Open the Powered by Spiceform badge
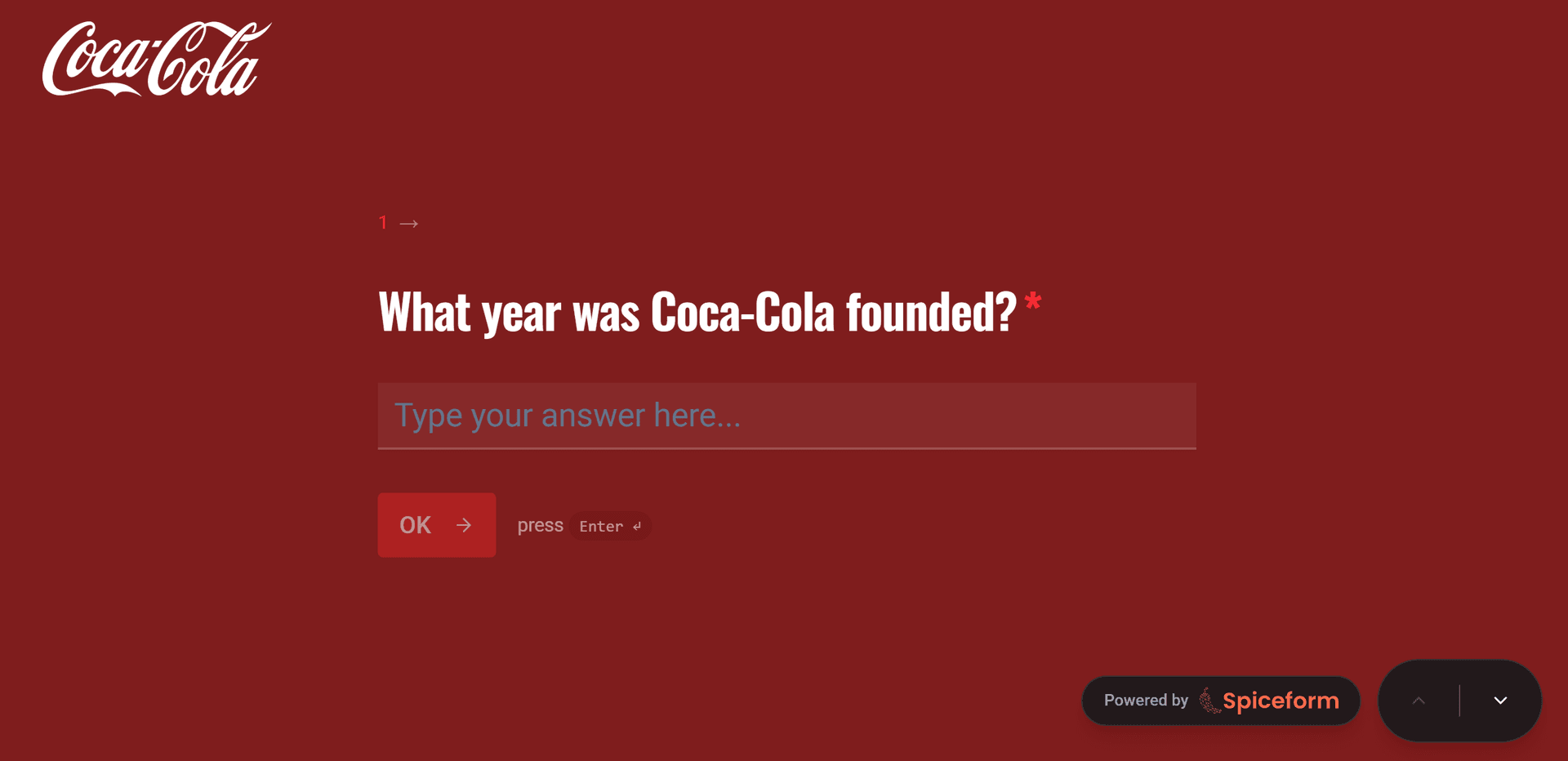Screen dimensions: 1568x761 (x=1220, y=701)
